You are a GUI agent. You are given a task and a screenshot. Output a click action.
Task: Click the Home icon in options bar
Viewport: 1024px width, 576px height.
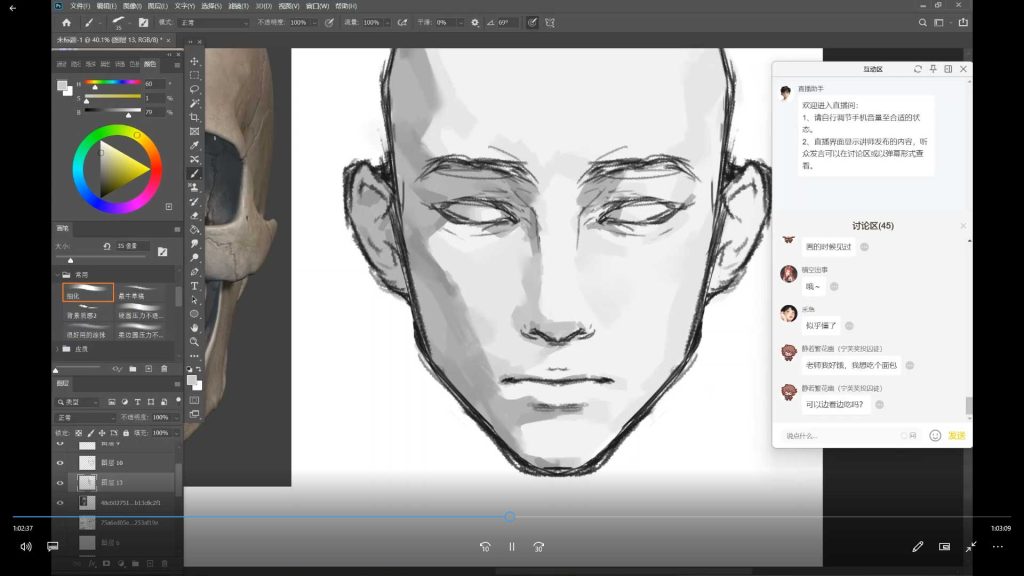tap(66, 22)
